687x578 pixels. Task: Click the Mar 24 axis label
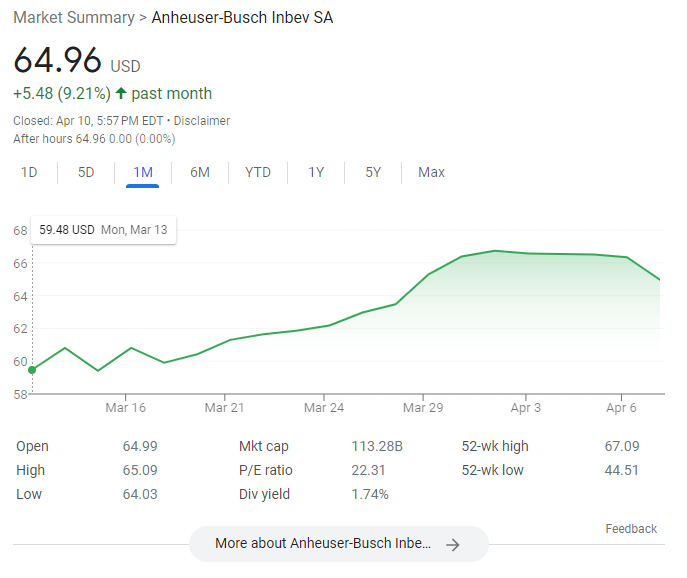(324, 408)
